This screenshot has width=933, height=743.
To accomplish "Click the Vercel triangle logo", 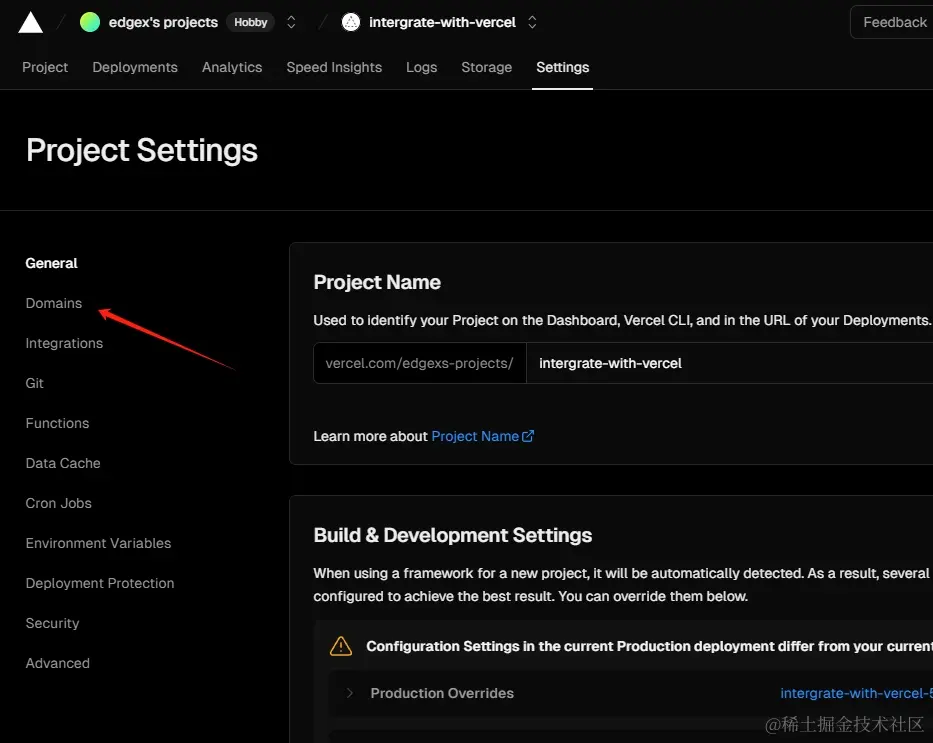I will (30, 23).
